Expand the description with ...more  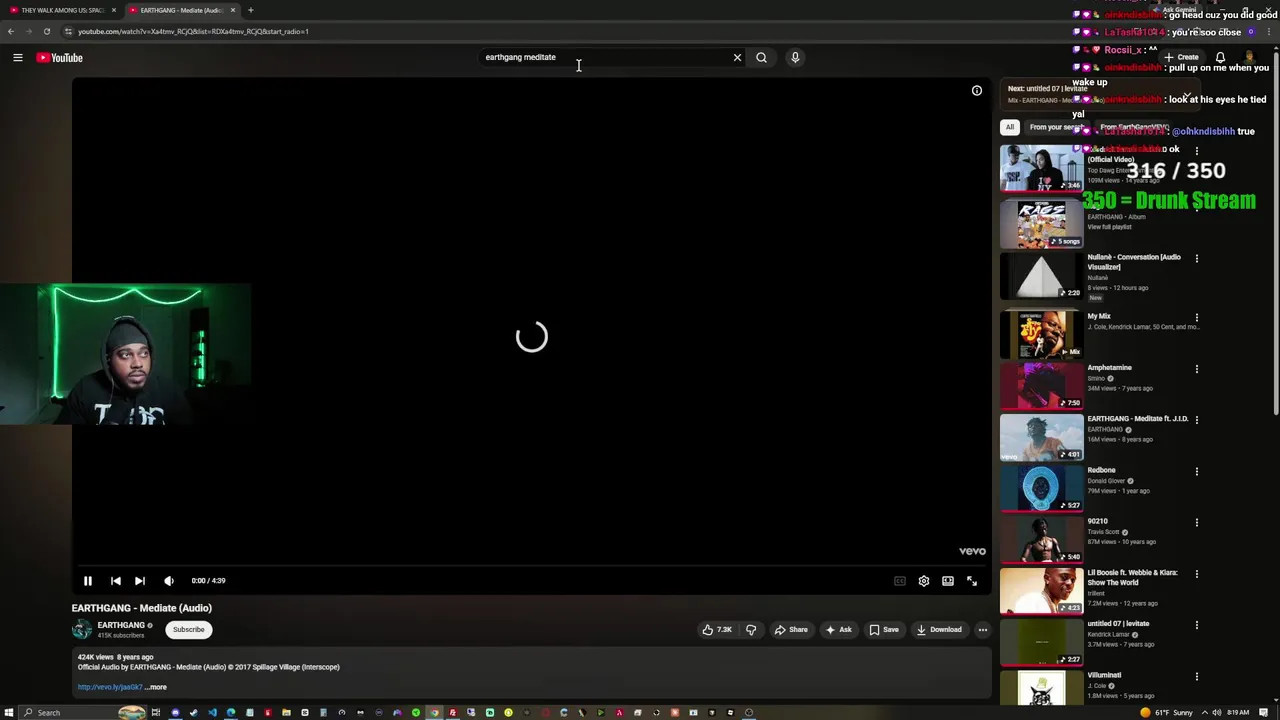[x=156, y=687]
